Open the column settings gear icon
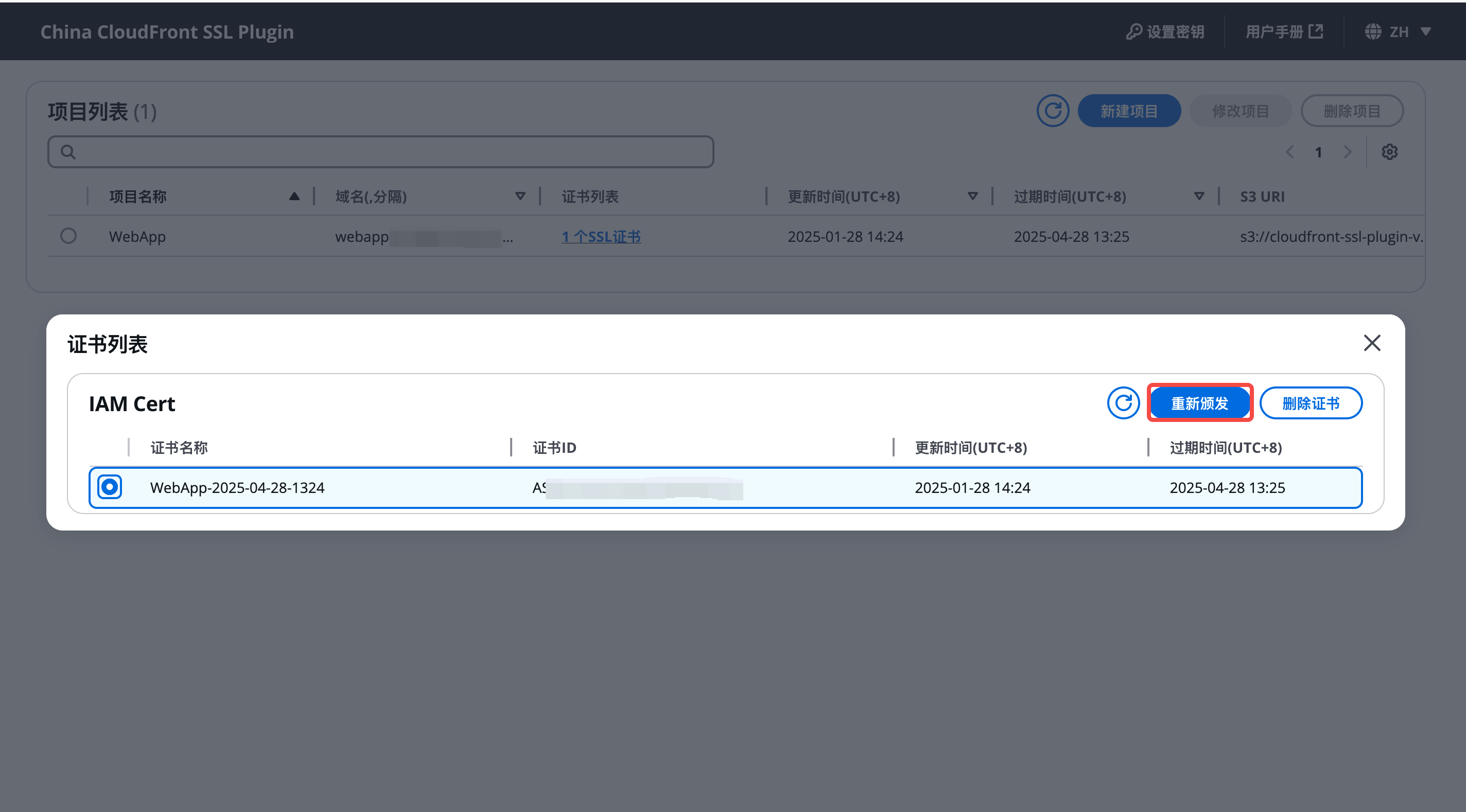 (1390, 151)
